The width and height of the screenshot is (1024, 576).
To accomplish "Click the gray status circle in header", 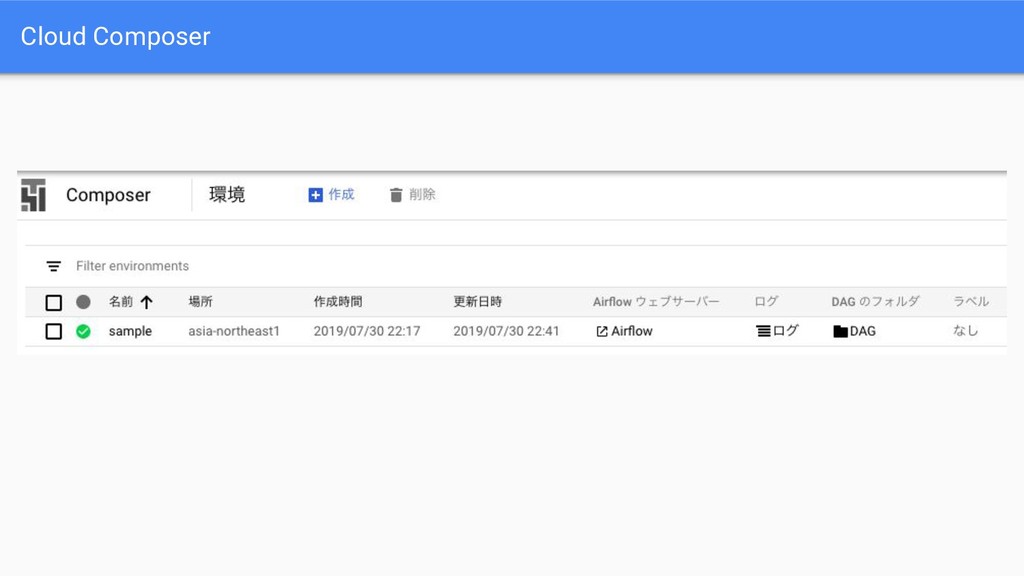I will coord(83,302).
